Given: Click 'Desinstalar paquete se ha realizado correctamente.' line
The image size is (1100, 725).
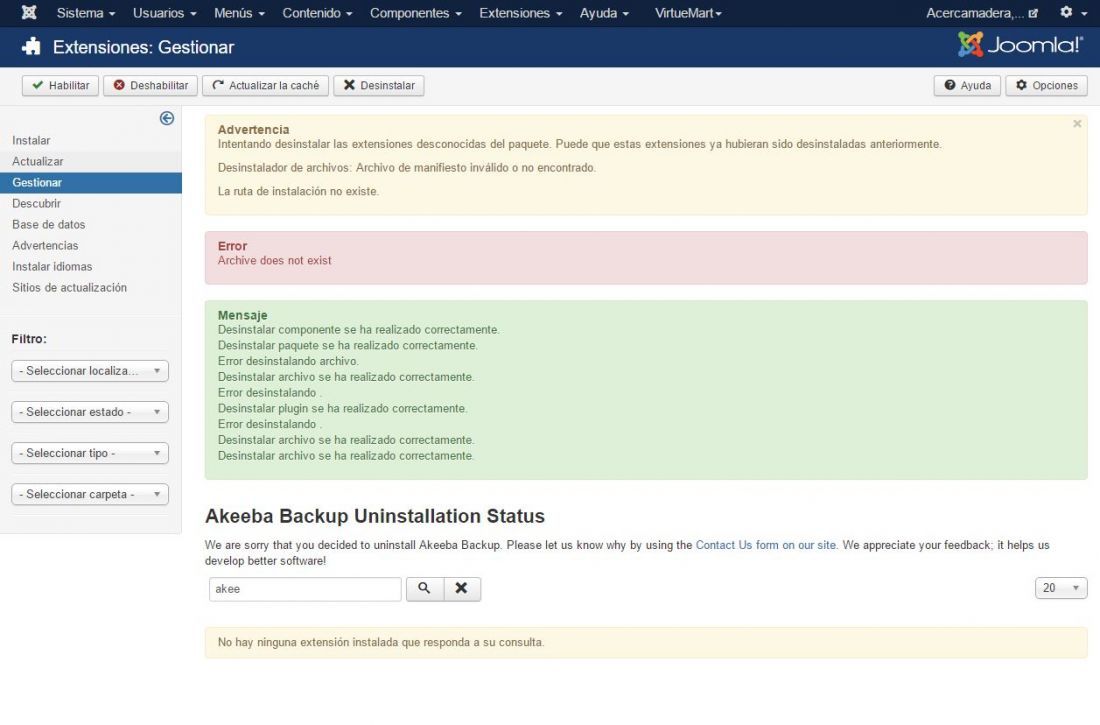Looking at the screenshot, I should click(347, 345).
